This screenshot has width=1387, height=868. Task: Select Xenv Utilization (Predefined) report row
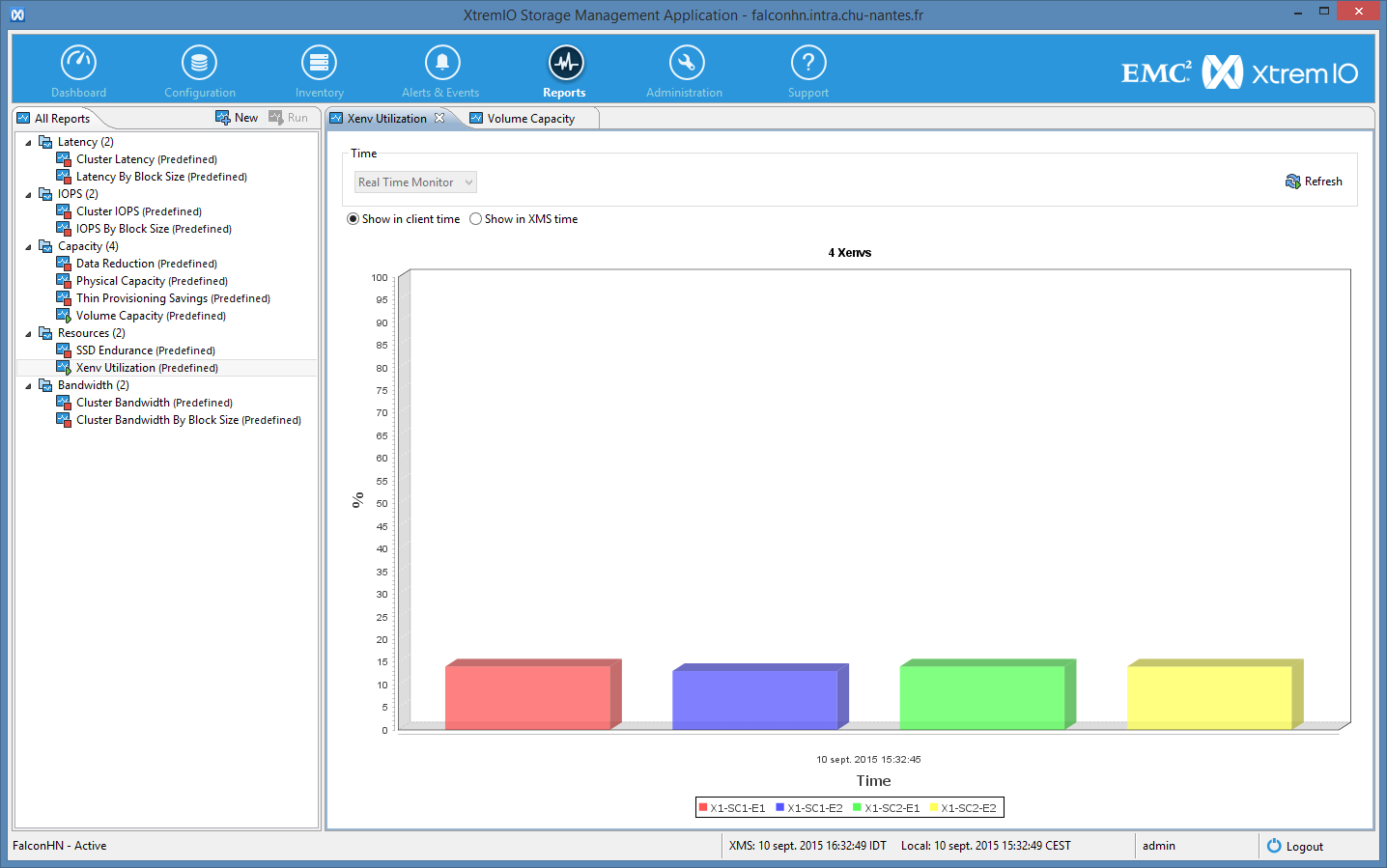point(167,368)
